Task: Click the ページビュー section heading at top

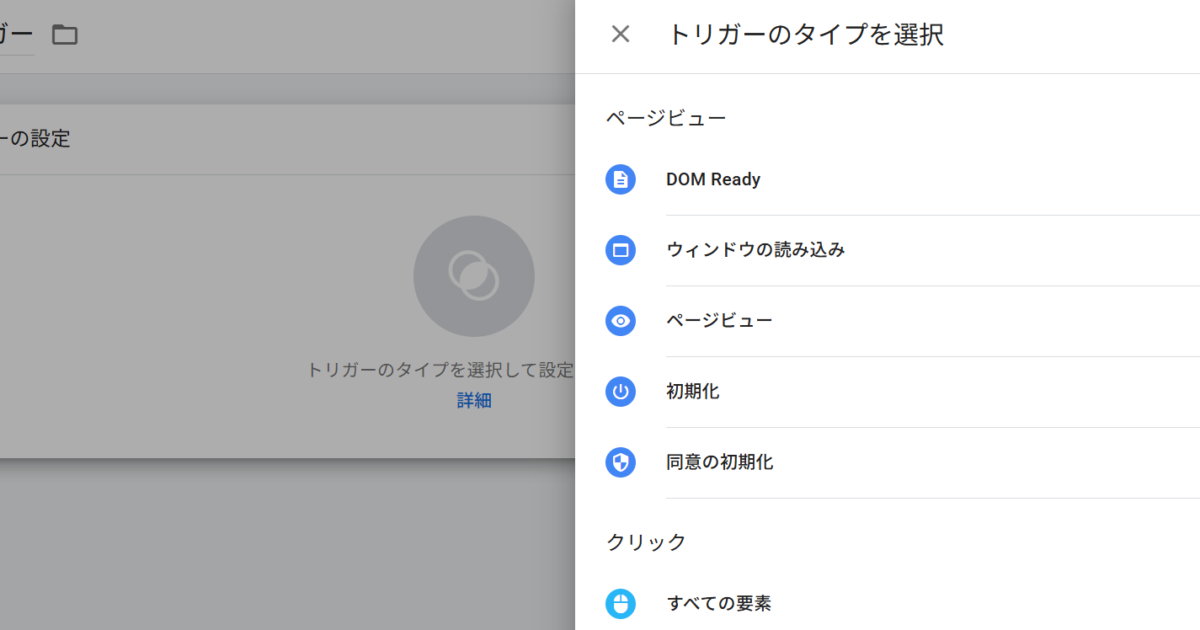Action: pyautogui.click(x=666, y=118)
